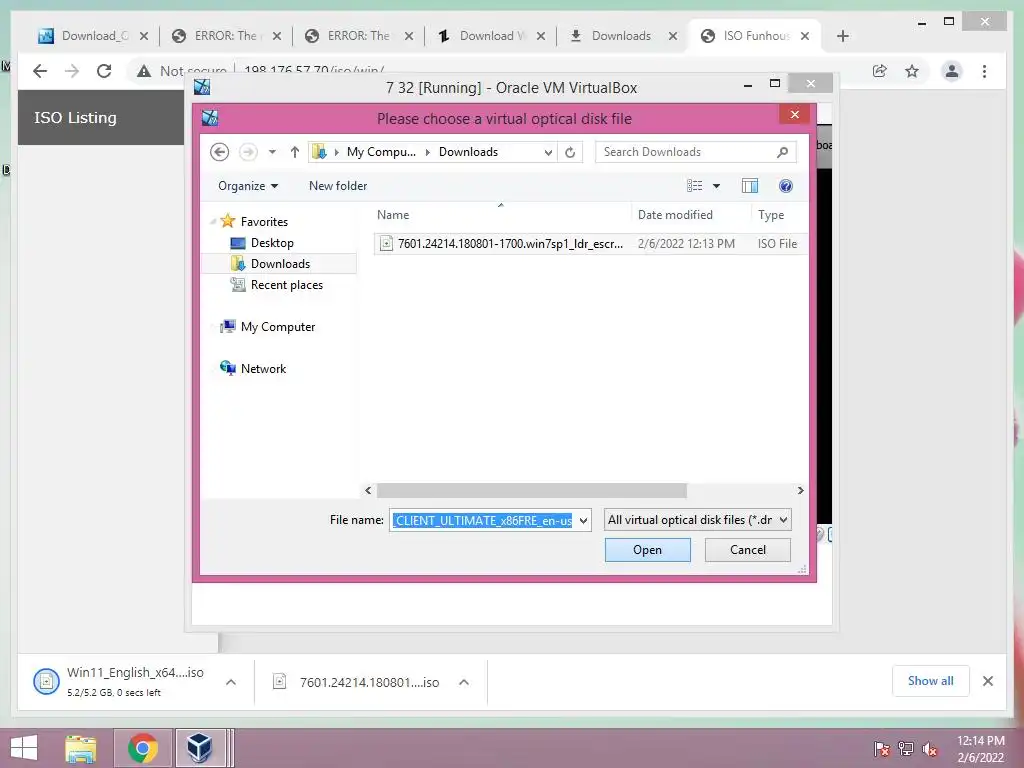Sort files by Type column
The height and width of the screenshot is (768, 1024).
click(x=771, y=215)
